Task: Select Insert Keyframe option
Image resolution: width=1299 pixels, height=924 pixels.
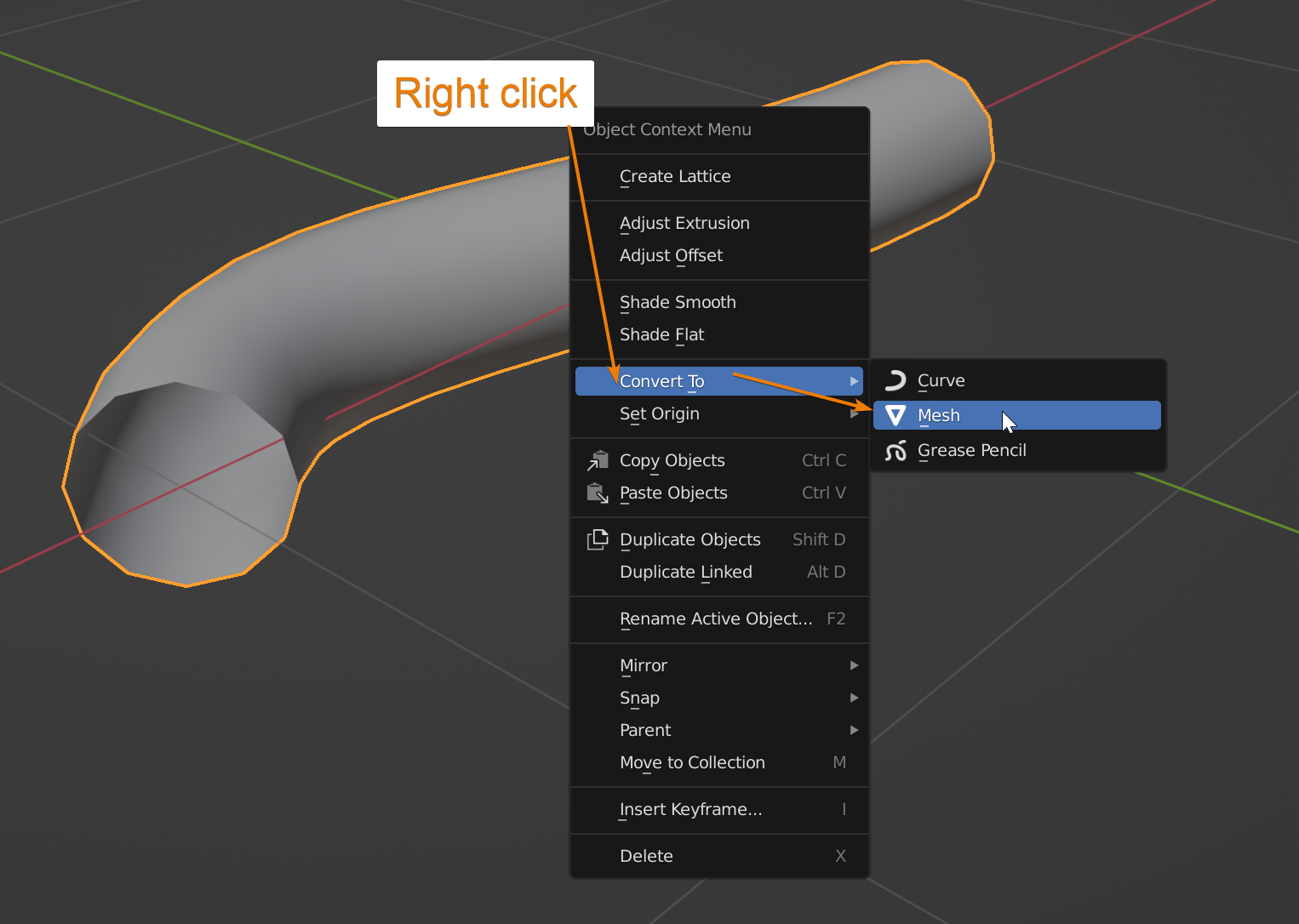Action: [690, 809]
